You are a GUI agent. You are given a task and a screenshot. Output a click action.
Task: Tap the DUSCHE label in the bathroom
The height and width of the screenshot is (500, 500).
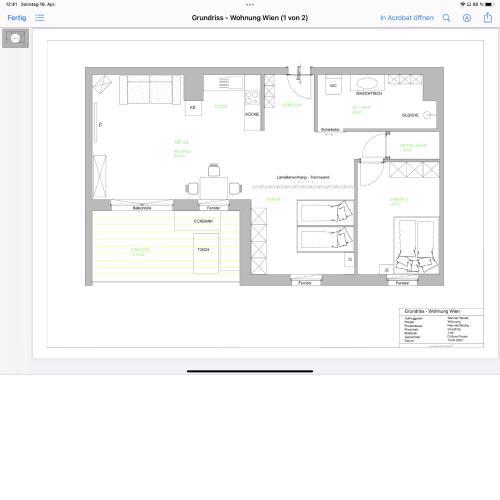[410, 115]
